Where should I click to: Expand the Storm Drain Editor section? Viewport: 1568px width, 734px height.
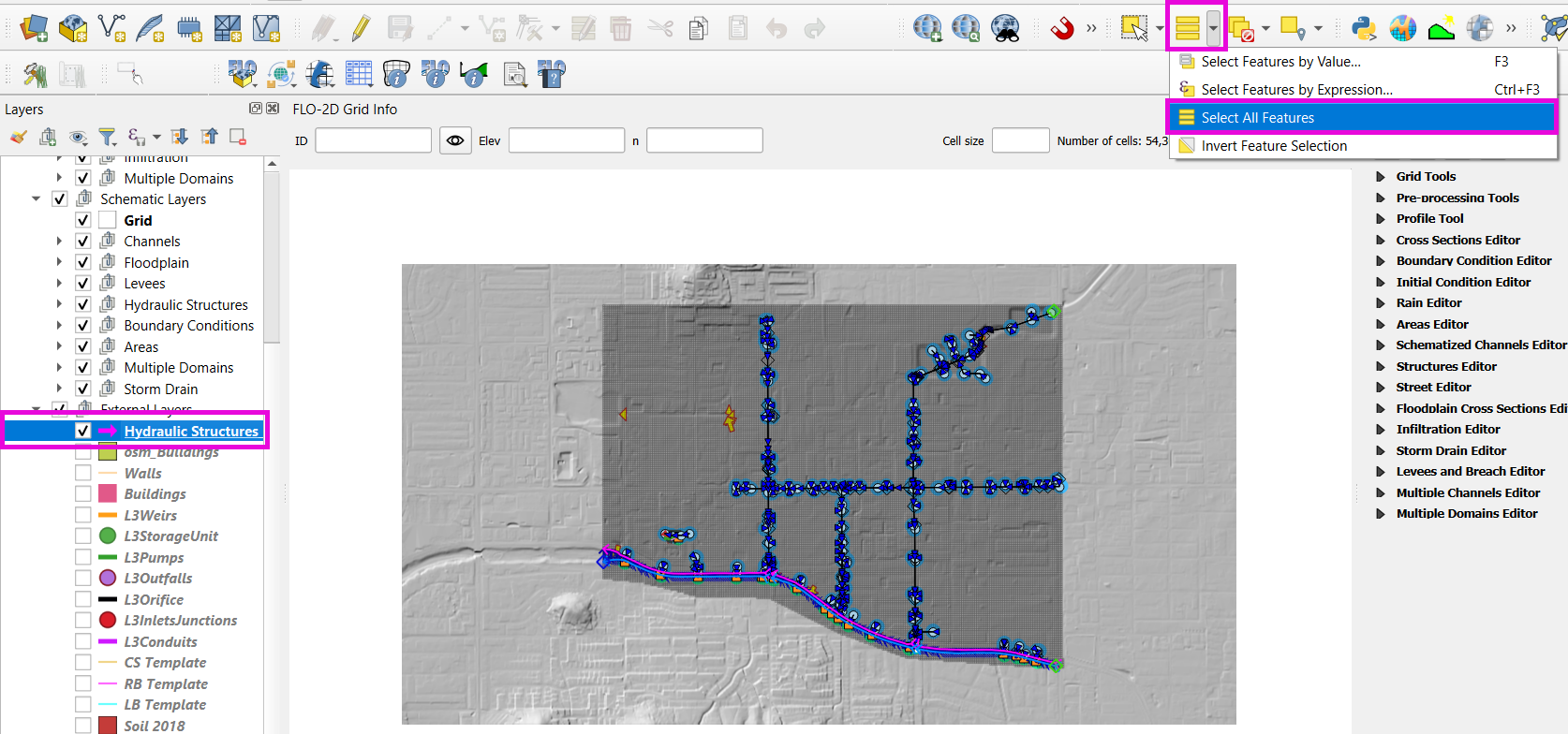[x=1380, y=450]
